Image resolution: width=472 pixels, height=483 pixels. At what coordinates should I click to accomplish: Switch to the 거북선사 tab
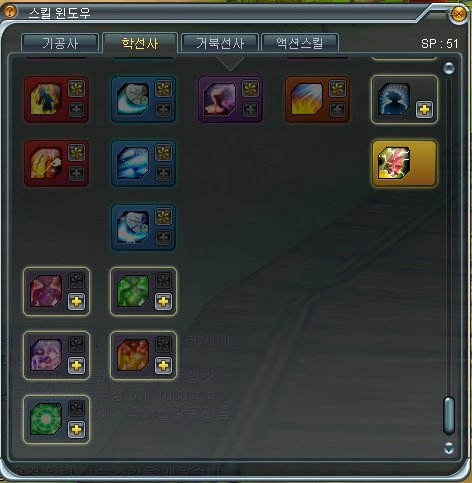click(220, 43)
